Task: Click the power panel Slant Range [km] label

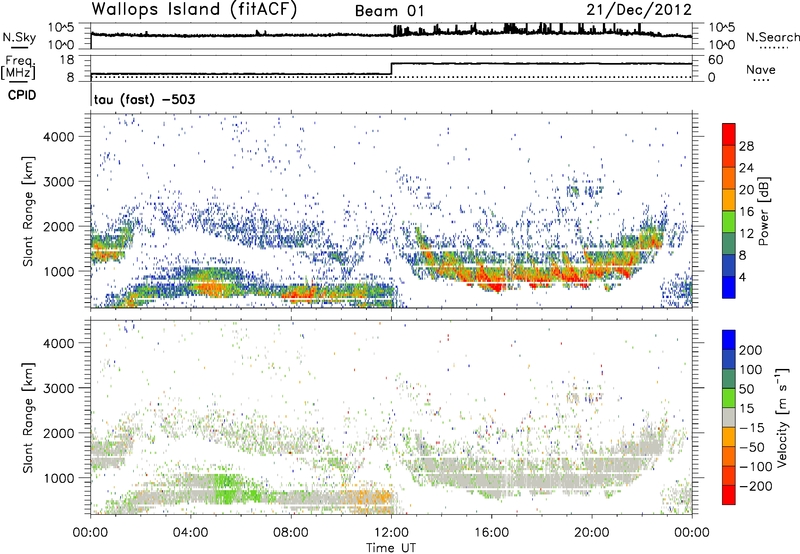Action: (x=28, y=212)
